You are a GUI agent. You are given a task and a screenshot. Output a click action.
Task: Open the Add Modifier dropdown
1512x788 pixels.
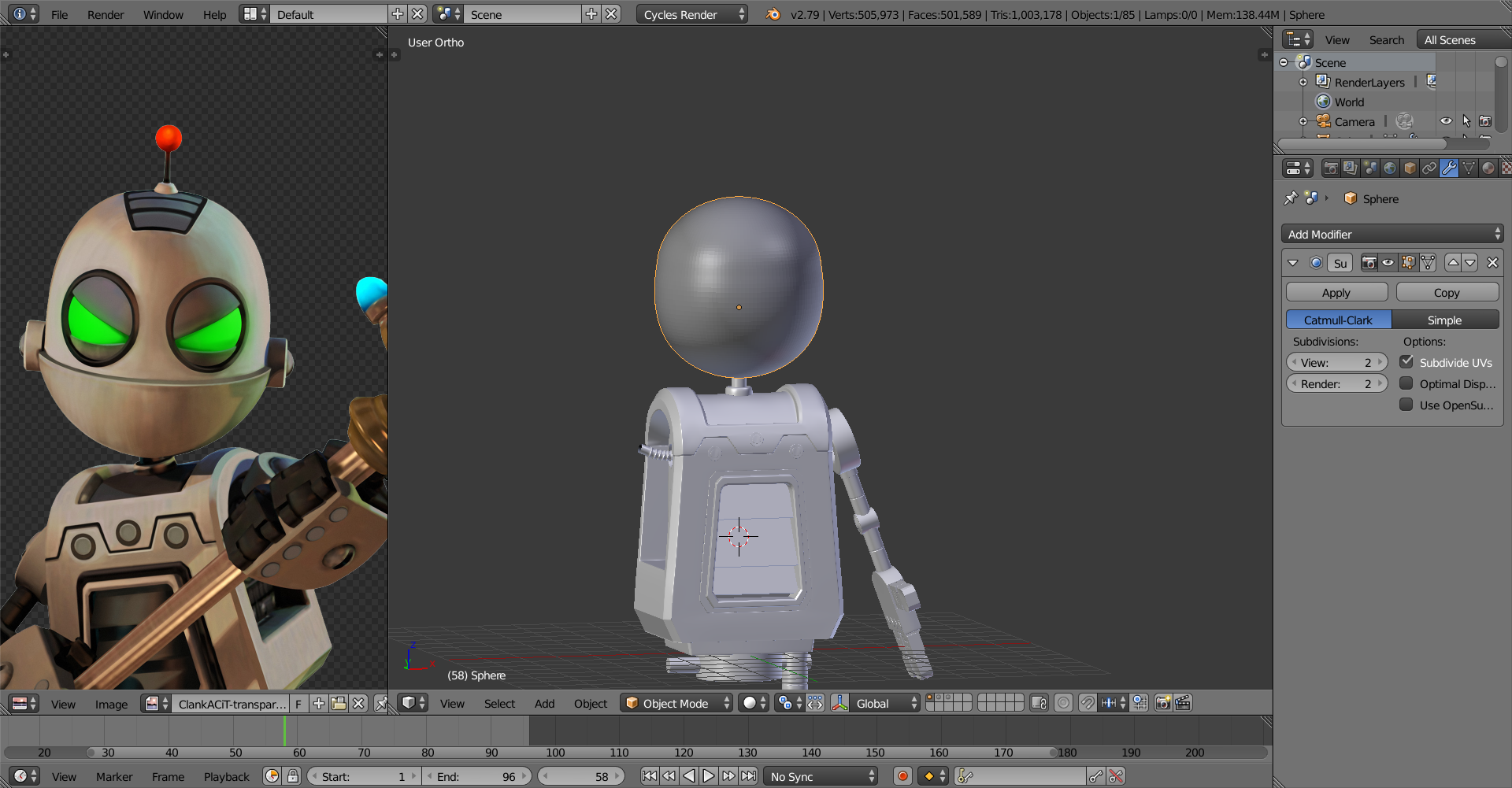pos(1392,234)
